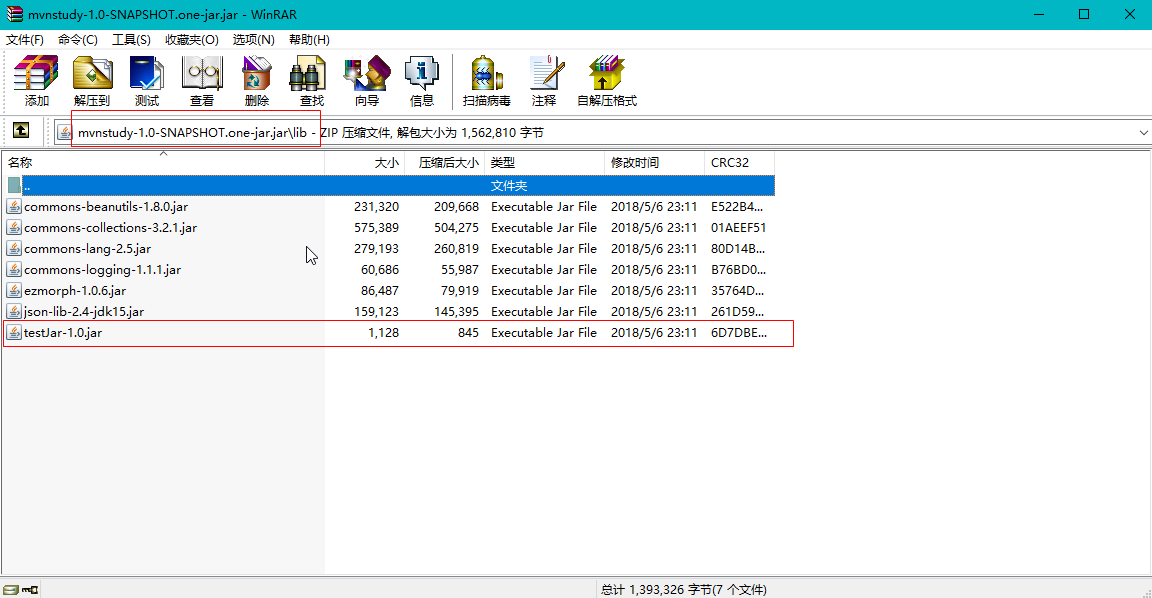Open the 命令(C) menu

[78, 40]
